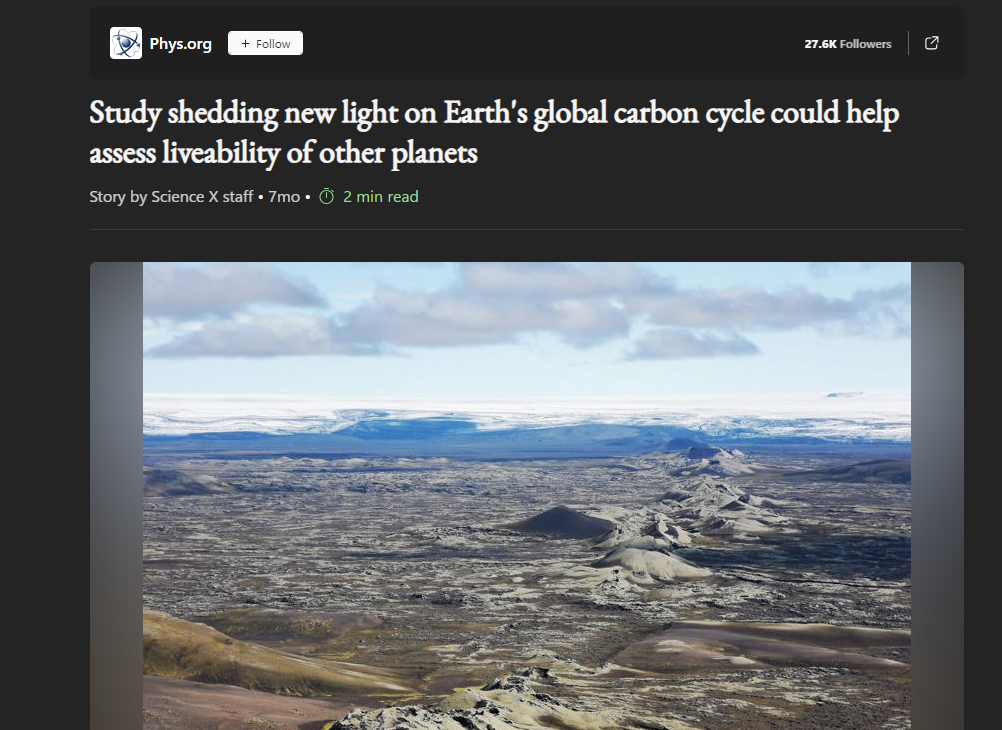This screenshot has width=1002, height=730.
Task: Click the dark volcanic cone in photo
Action: pos(562,522)
